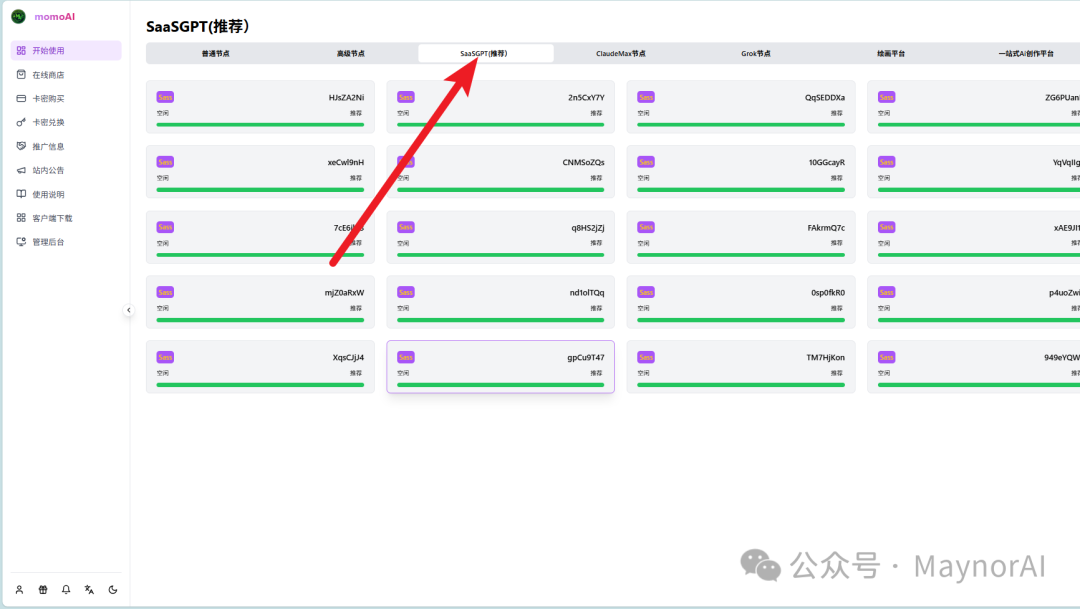1080x609 pixels.
Task: Click the language translate icon
Action: [90, 590]
